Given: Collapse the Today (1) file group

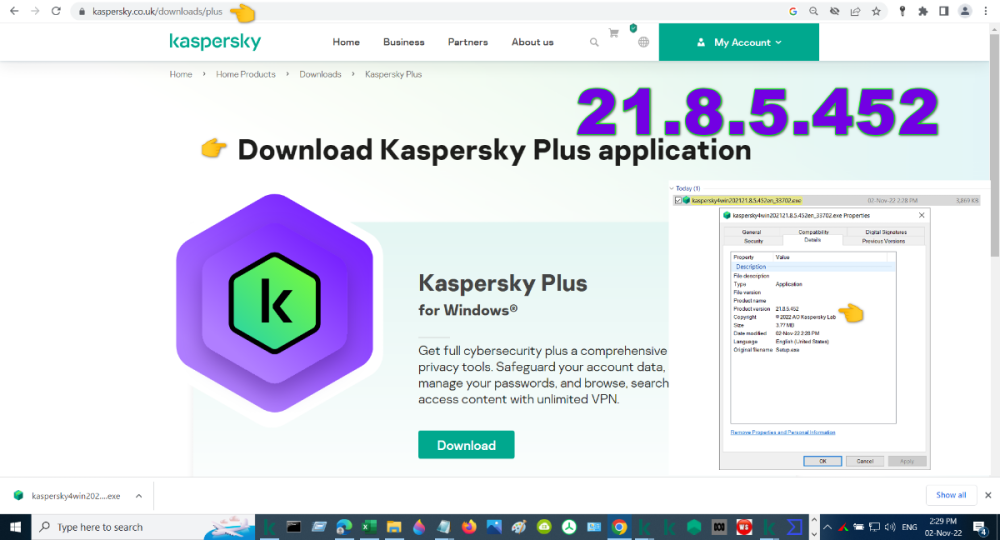Looking at the screenshot, I should pos(672,189).
